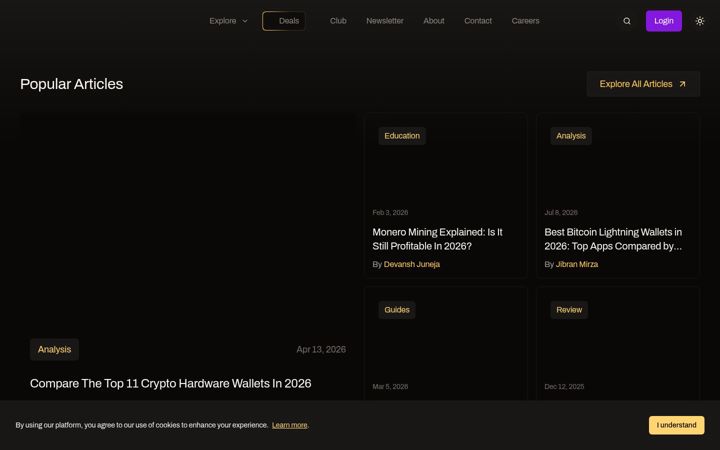Go to the Careers page
Screen dimensions: 720x450
pyautogui.click(x=525, y=21)
